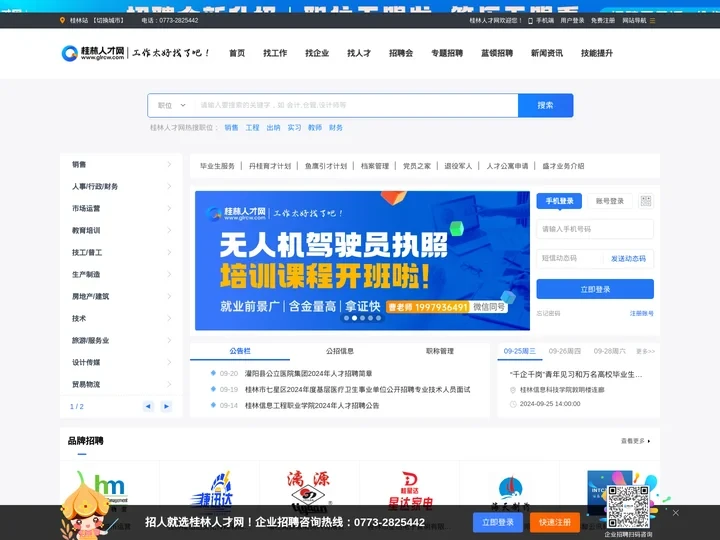Image resolution: width=720 pixels, height=540 pixels.
Task: Focus the 短信动态码 input field
Action: pos(571,259)
